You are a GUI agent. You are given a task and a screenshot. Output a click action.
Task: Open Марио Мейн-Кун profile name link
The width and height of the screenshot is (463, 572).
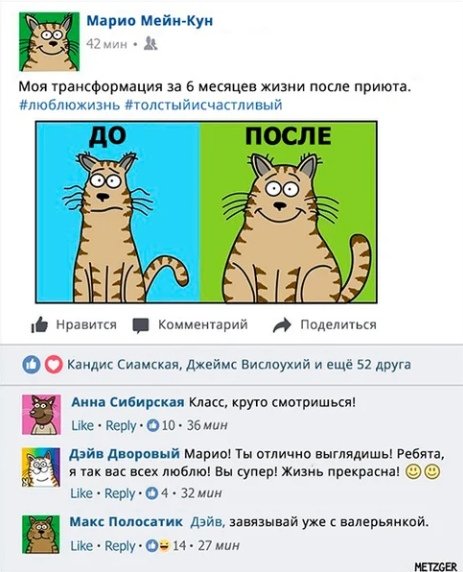coord(150,21)
